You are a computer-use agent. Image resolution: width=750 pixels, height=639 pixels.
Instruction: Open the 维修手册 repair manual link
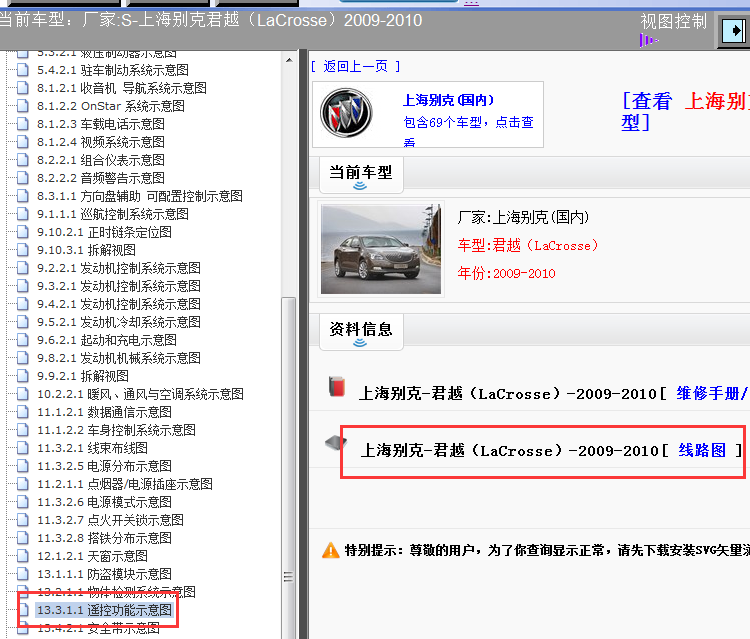(712, 393)
